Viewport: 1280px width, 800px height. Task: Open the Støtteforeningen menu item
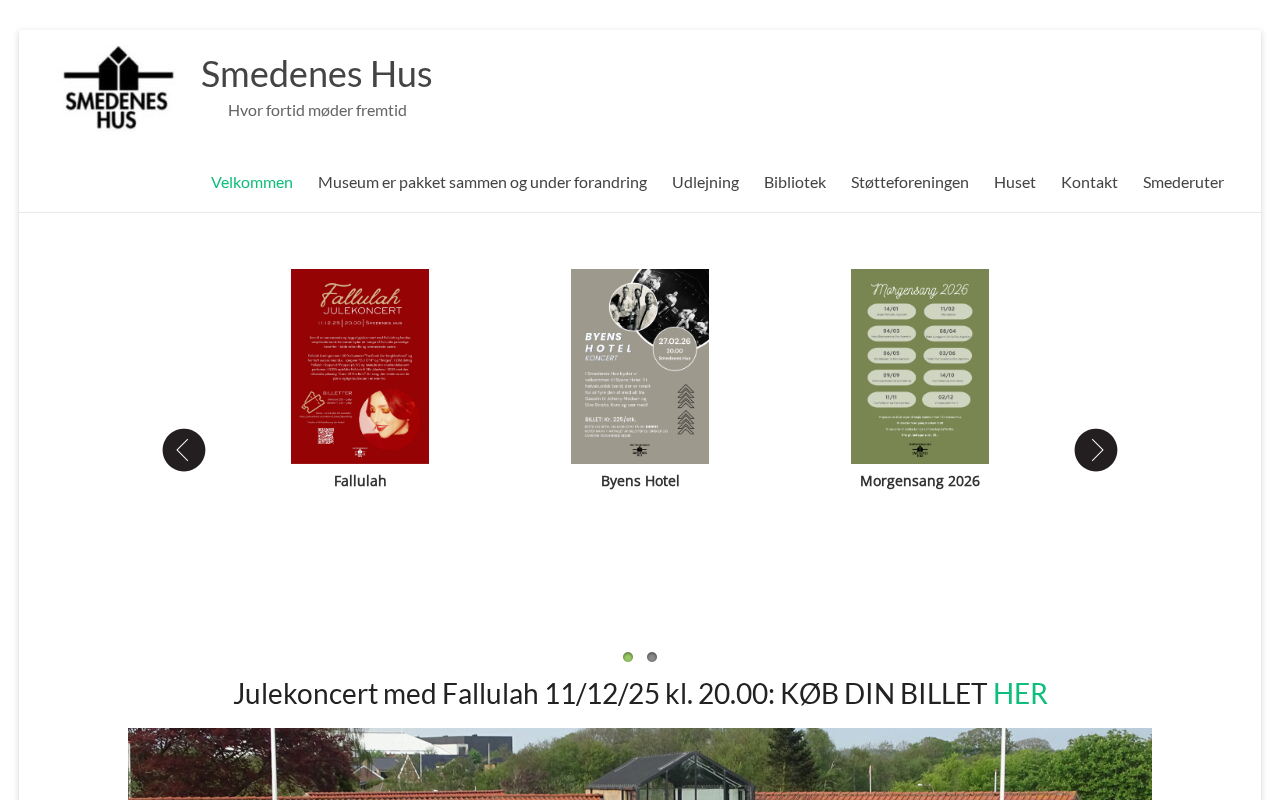pyautogui.click(x=910, y=182)
